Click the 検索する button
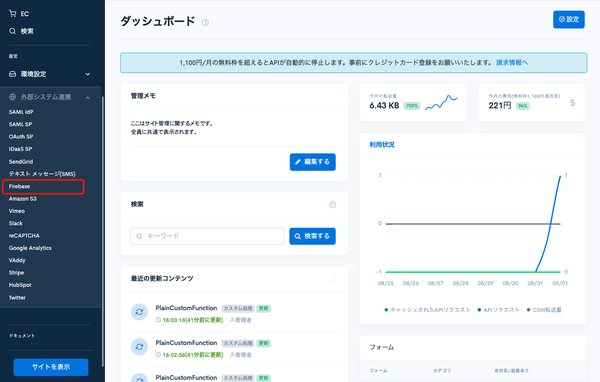Image resolution: width=600 pixels, height=382 pixels. 312,236
